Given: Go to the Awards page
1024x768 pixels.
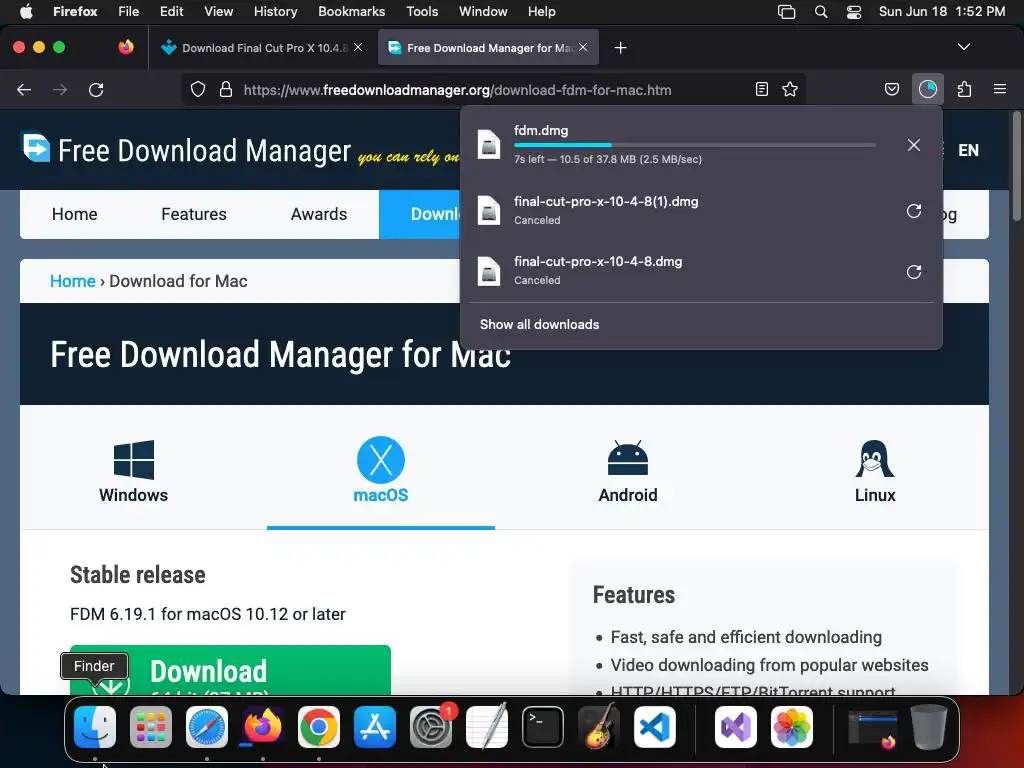Looking at the screenshot, I should click(x=319, y=214).
